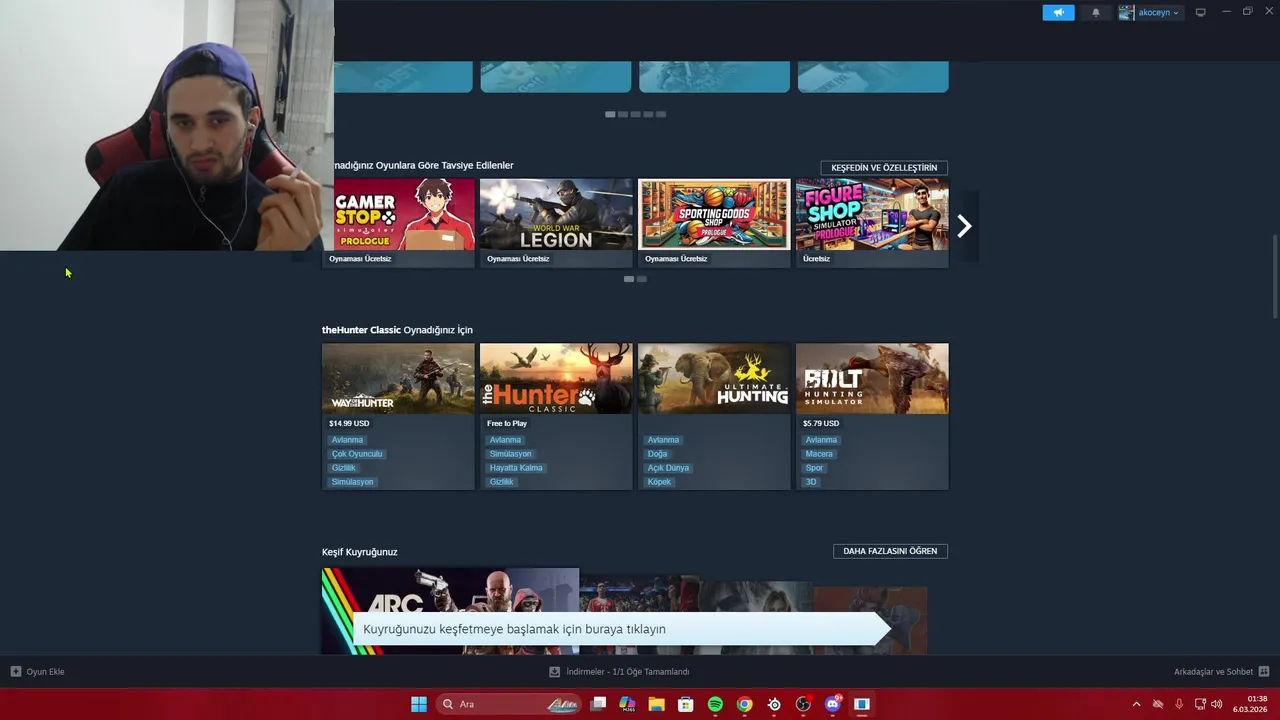Screen dimensions: 1280x720
Task: Open Google Chrome from taskbar
Action: click(744, 704)
